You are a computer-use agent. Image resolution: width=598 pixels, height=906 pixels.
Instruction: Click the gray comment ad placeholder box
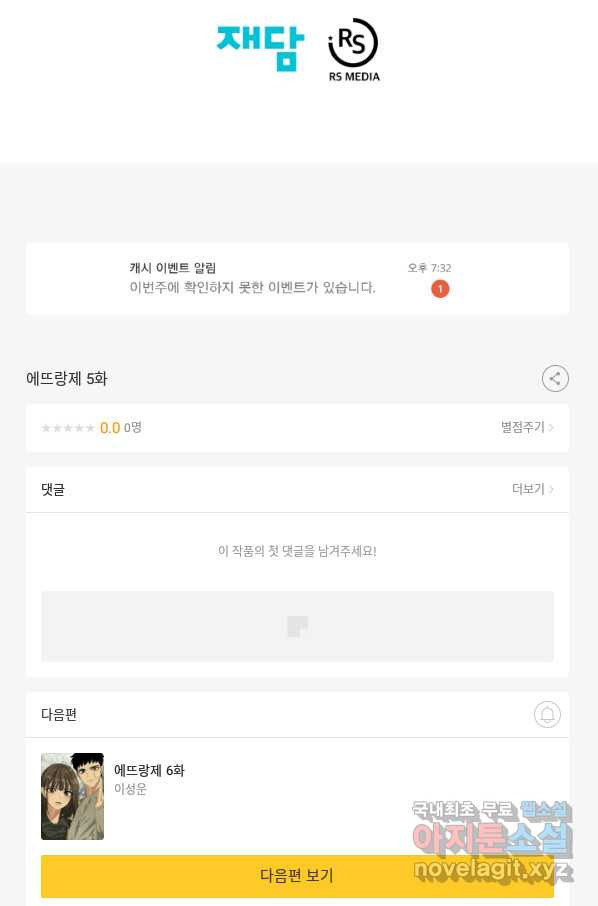point(297,626)
